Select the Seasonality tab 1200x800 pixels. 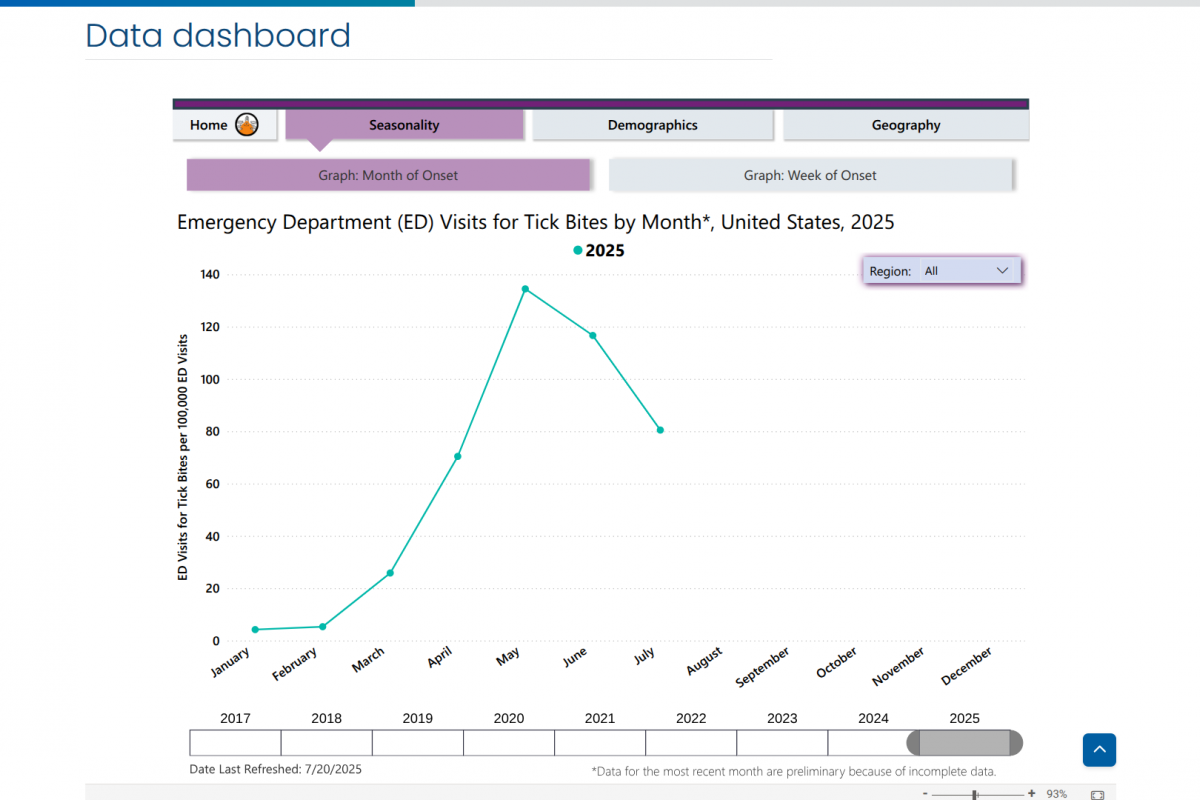click(404, 125)
